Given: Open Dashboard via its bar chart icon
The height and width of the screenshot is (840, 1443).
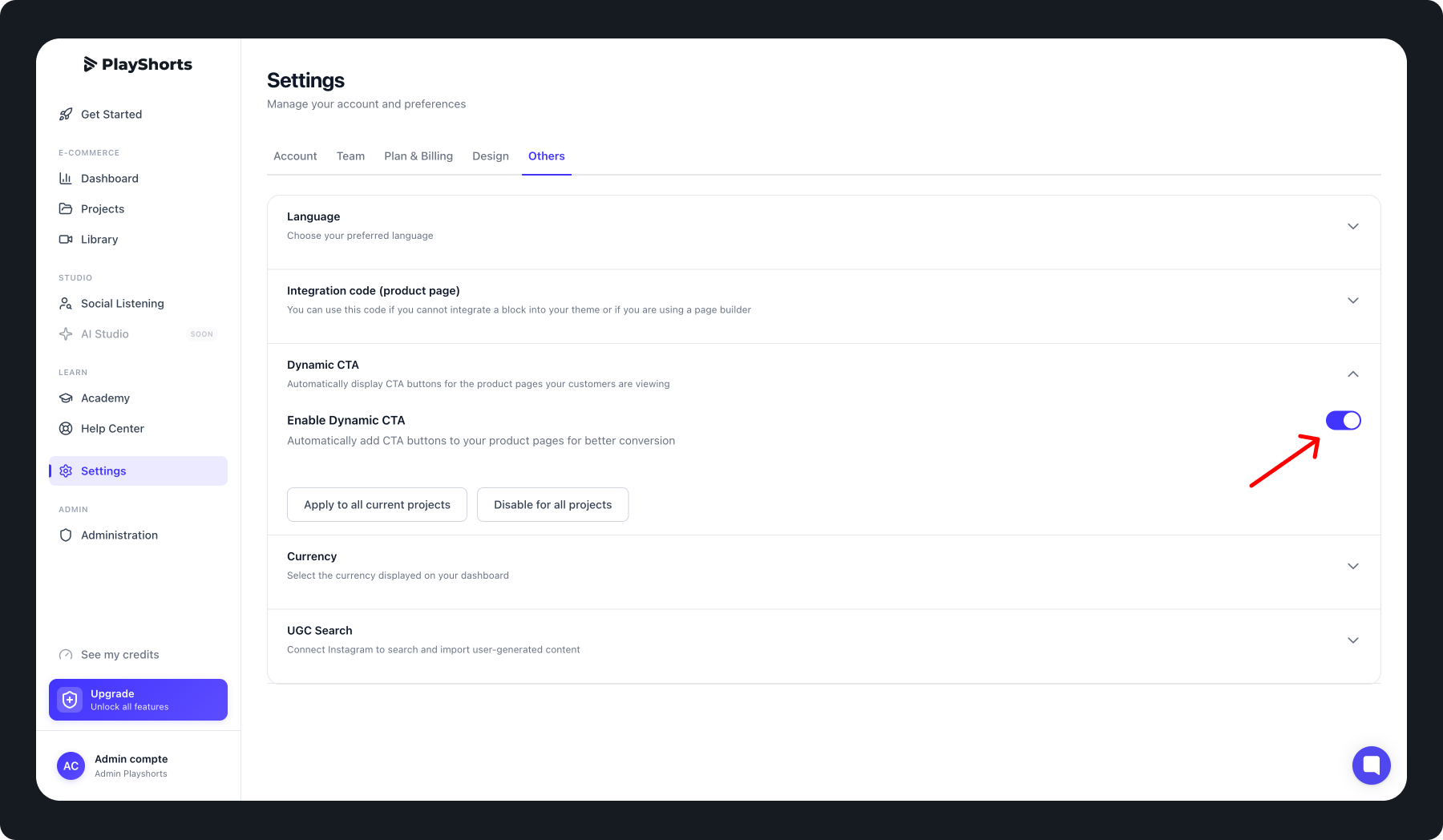Looking at the screenshot, I should click(x=66, y=179).
